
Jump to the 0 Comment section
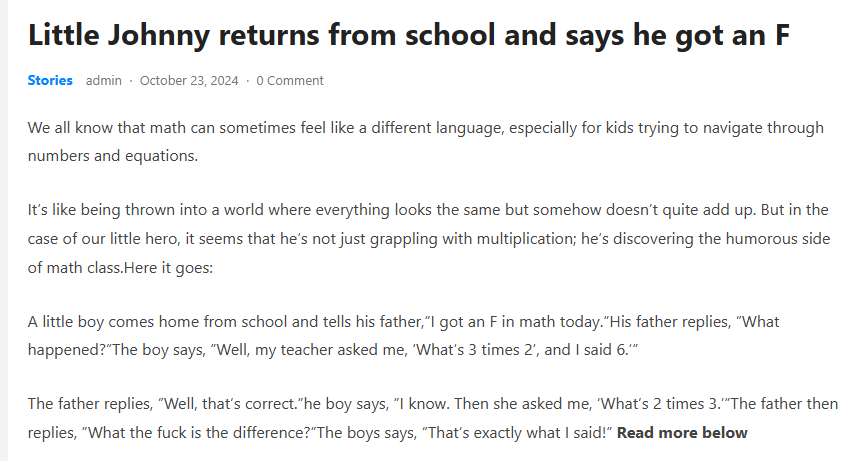pos(290,80)
